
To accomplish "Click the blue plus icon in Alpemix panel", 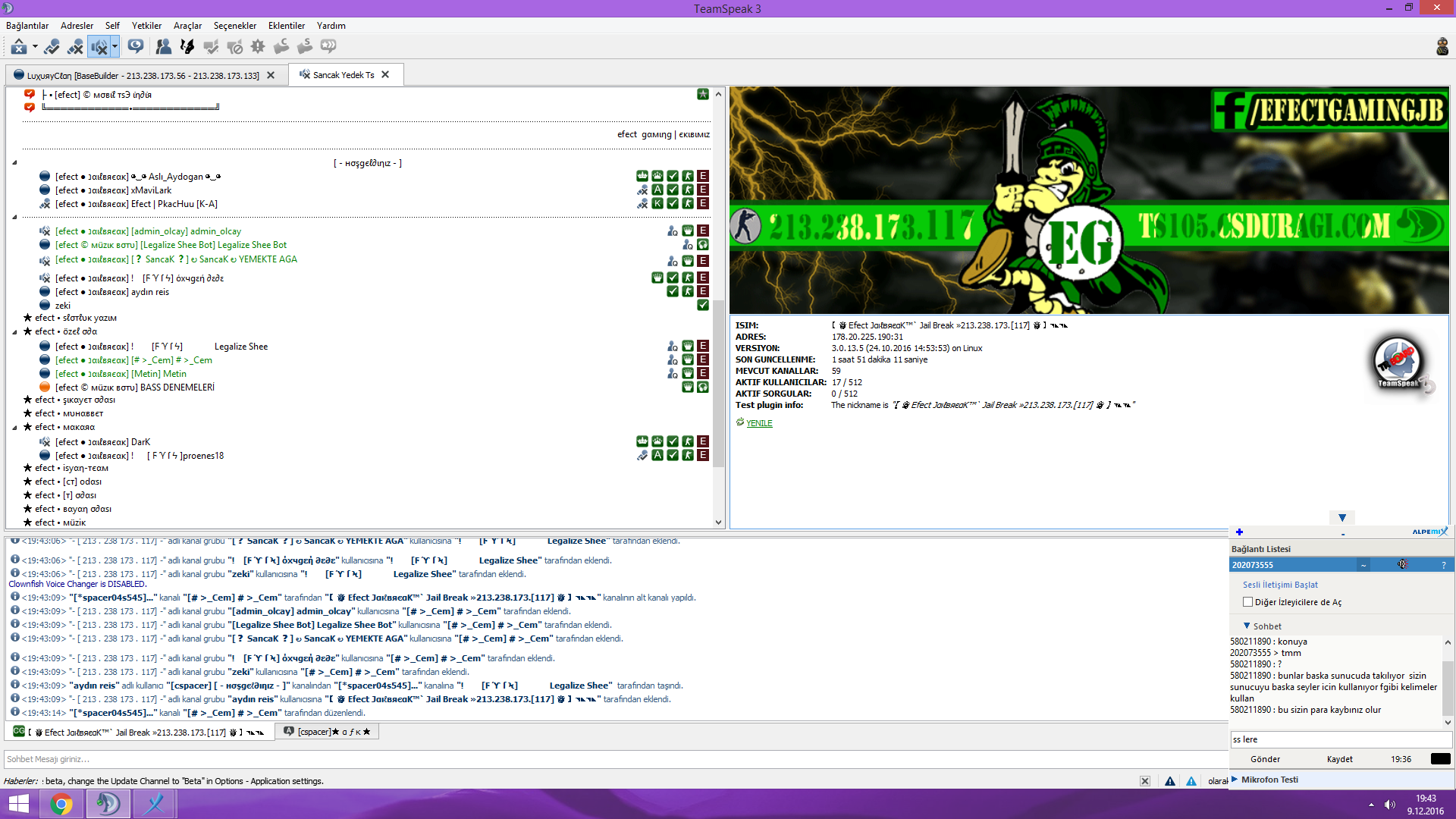I will 1239,532.
